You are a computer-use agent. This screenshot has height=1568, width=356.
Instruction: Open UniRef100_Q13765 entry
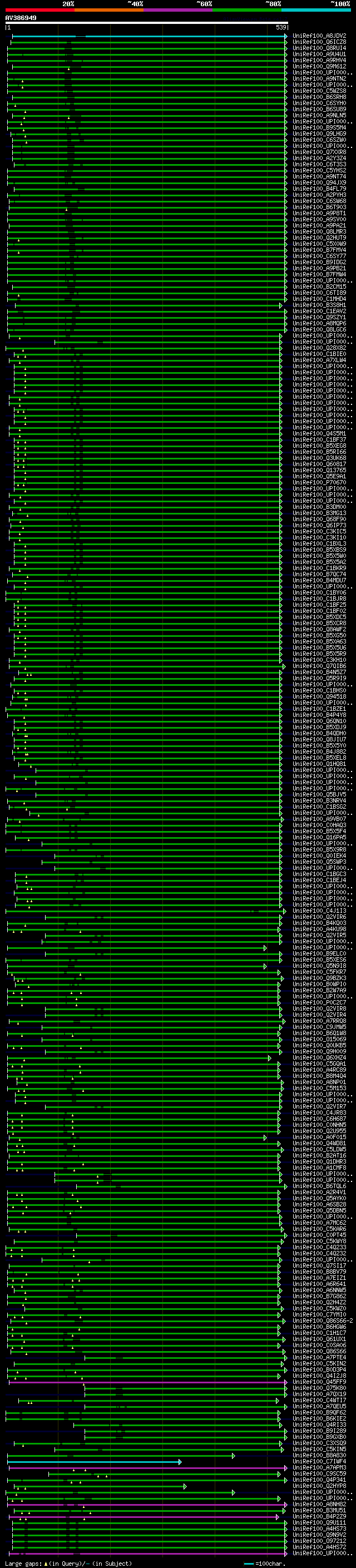[319, 470]
